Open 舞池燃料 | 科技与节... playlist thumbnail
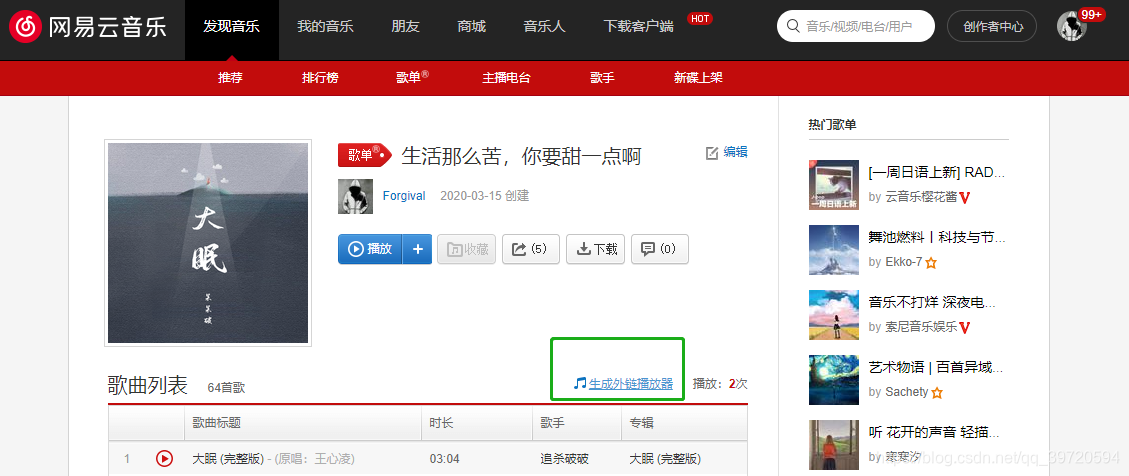 [x=834, y=250]
